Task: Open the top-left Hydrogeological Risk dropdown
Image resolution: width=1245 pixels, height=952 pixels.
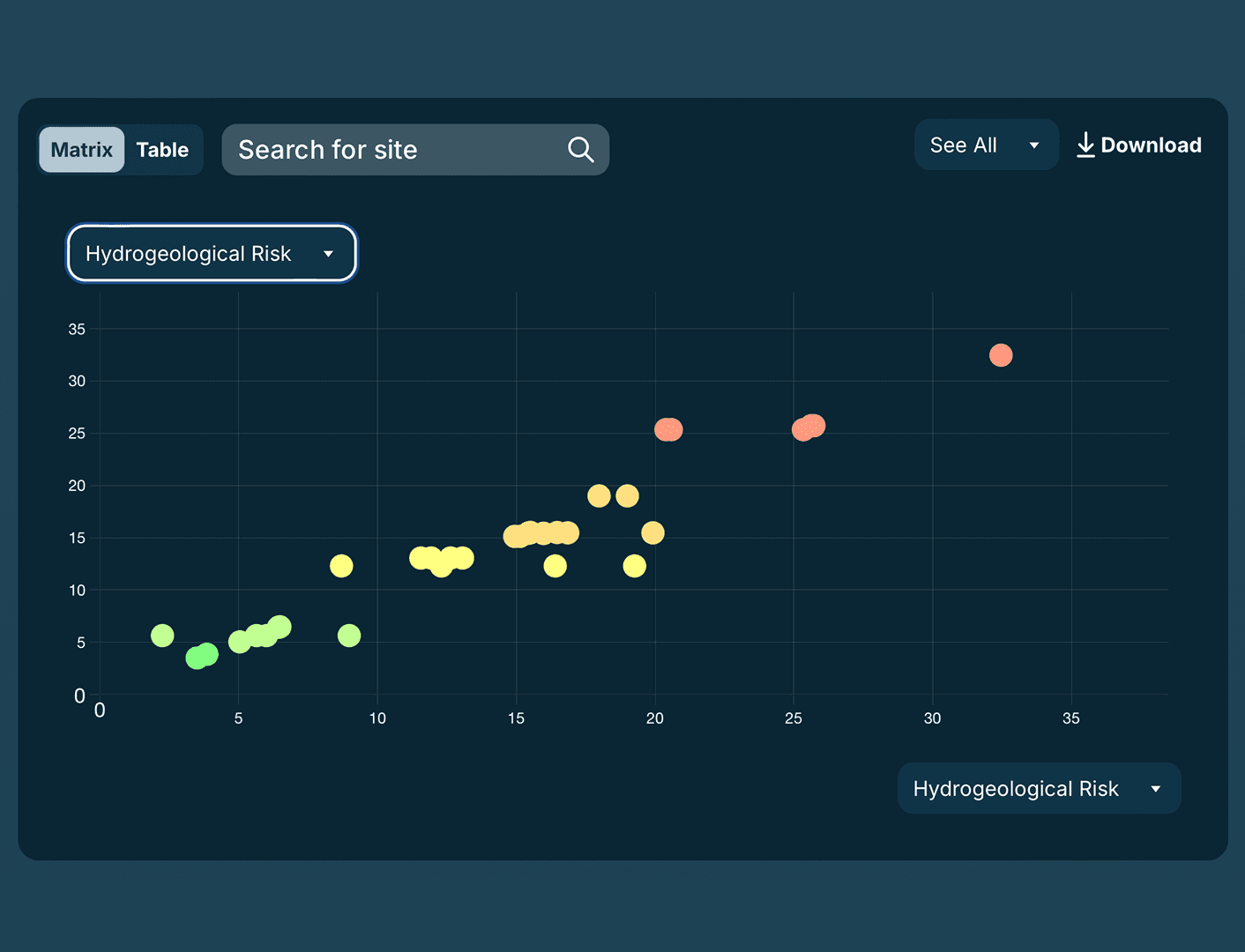Action: (x=212, y=254)
